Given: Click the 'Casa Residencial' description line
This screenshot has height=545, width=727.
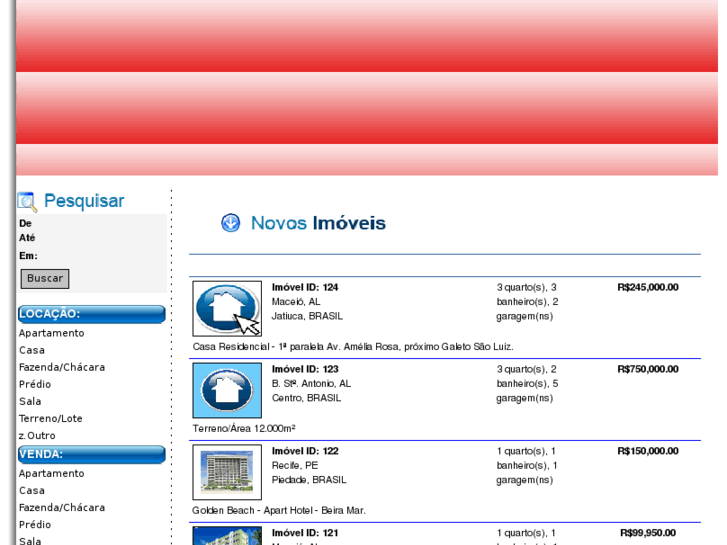Looking at the screenshot, I should 353,346.
